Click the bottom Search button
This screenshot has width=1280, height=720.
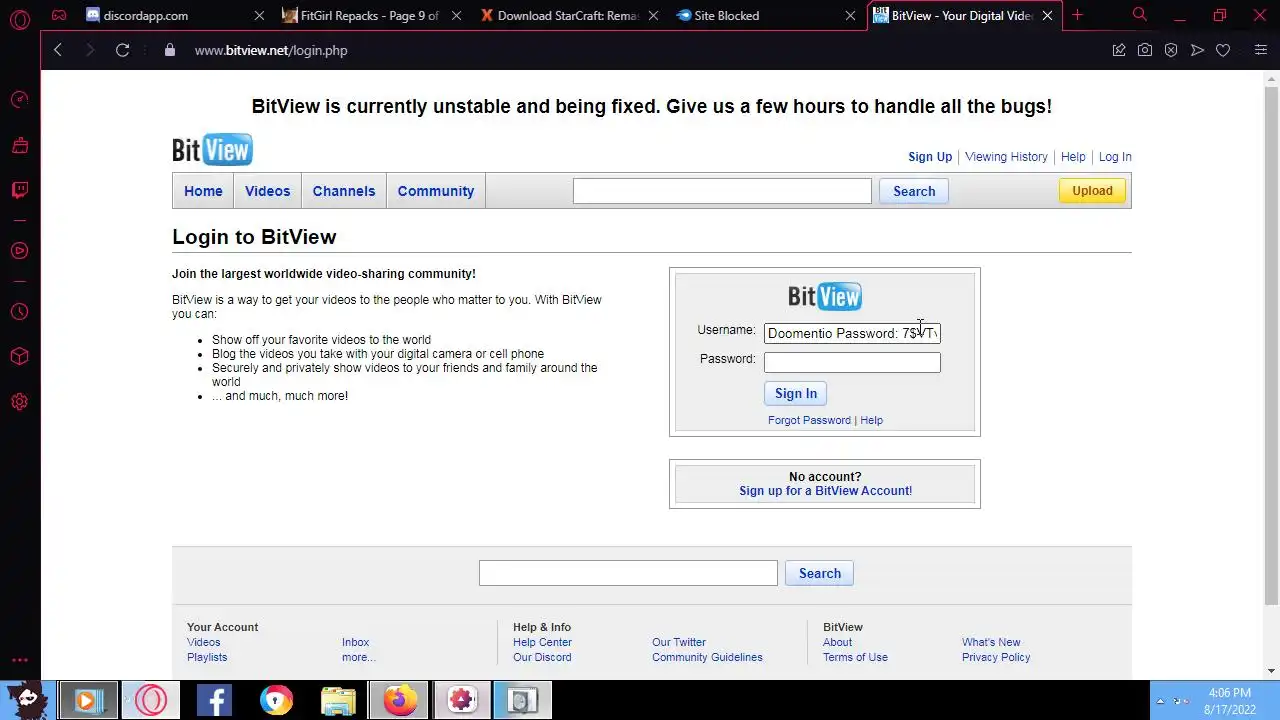pos(820,573)
